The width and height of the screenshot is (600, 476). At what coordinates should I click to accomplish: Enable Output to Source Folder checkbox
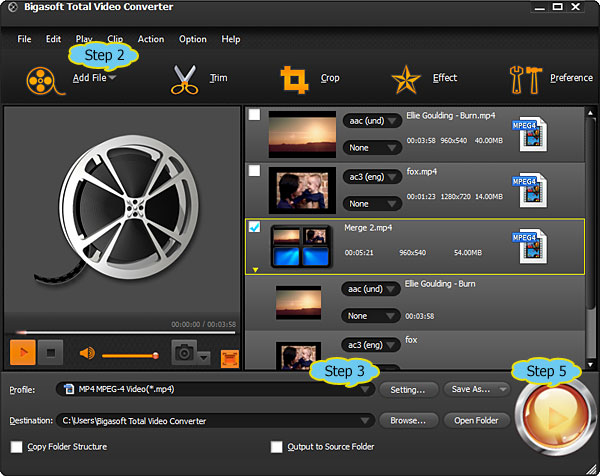point(276,447)
